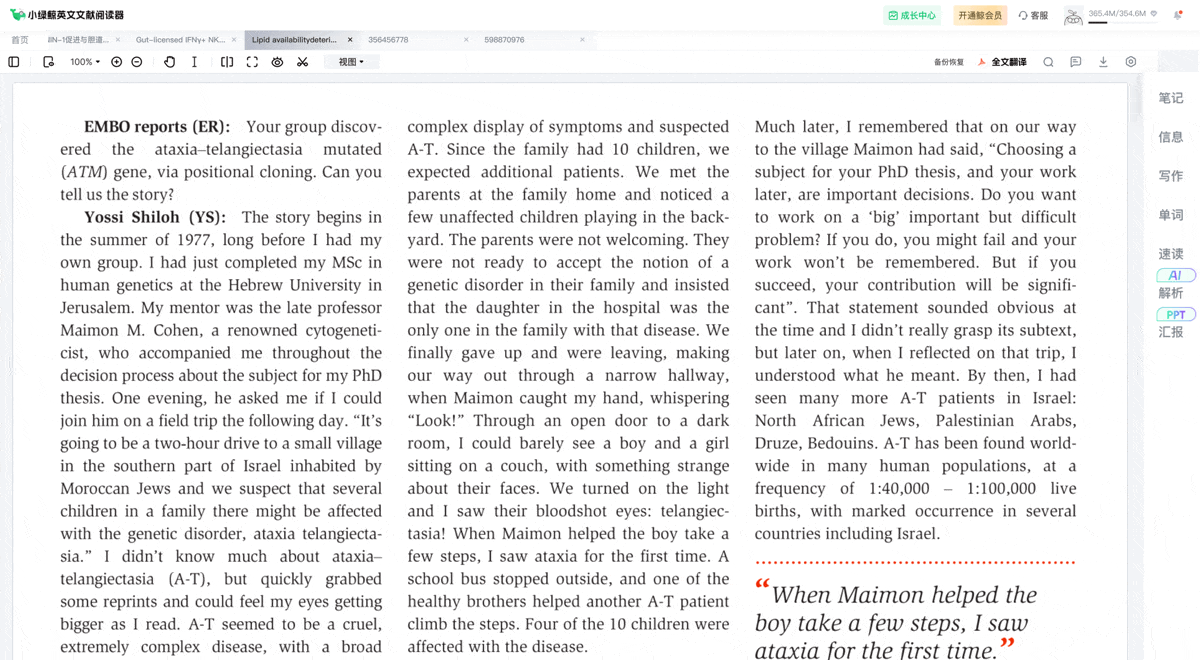Close the IIN-1促进与胆道 tab
This screenshot has width=1200, height=660.
pos(118,40)
